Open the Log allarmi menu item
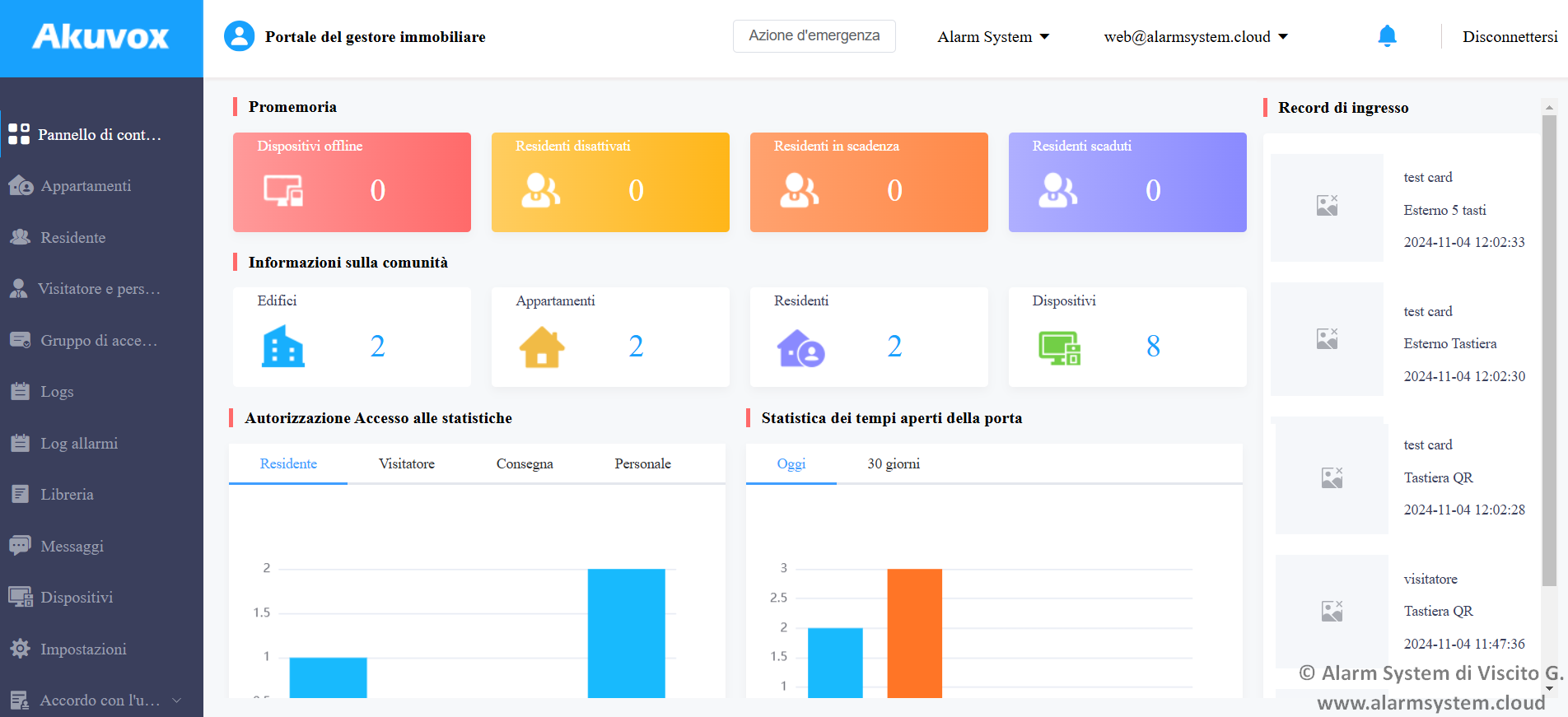 (101, 443)
